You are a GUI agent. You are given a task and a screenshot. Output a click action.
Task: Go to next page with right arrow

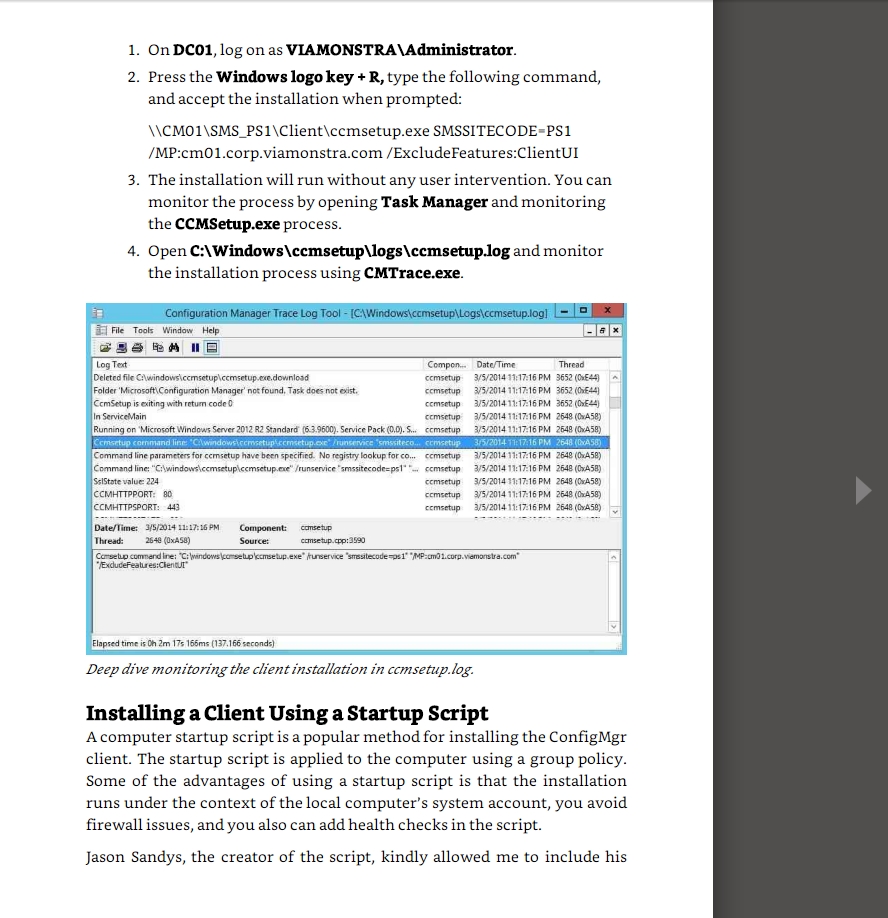click(863, 490)
